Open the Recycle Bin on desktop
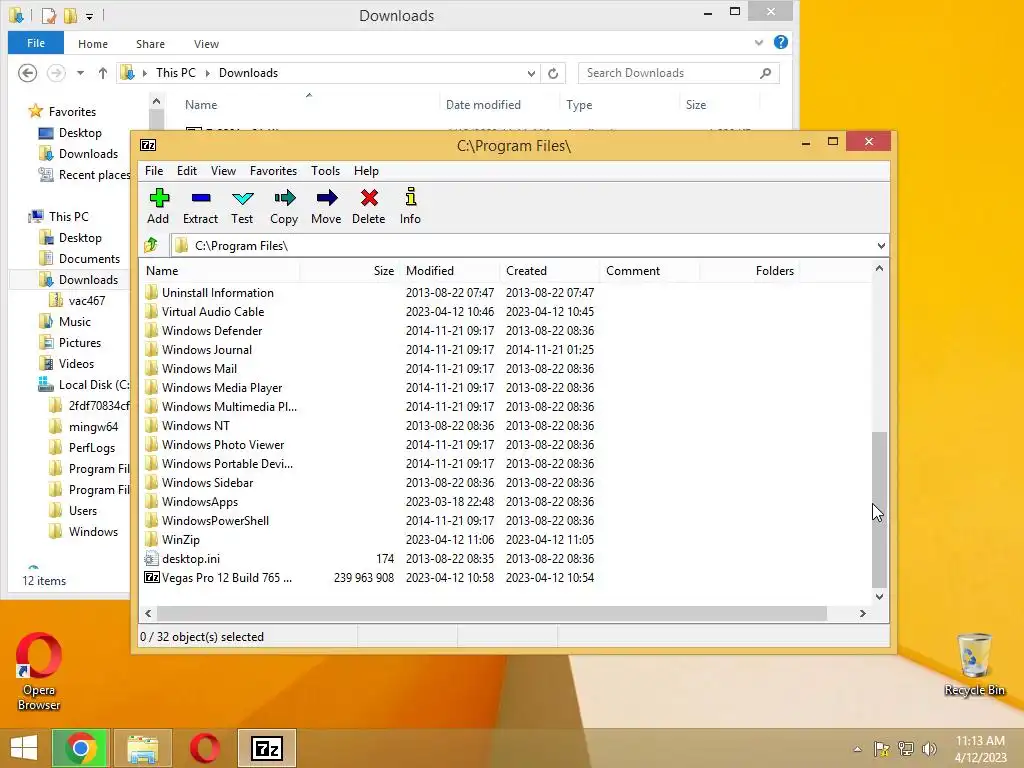The height and width of the screenshot is (768, 1024). [974, 664]
